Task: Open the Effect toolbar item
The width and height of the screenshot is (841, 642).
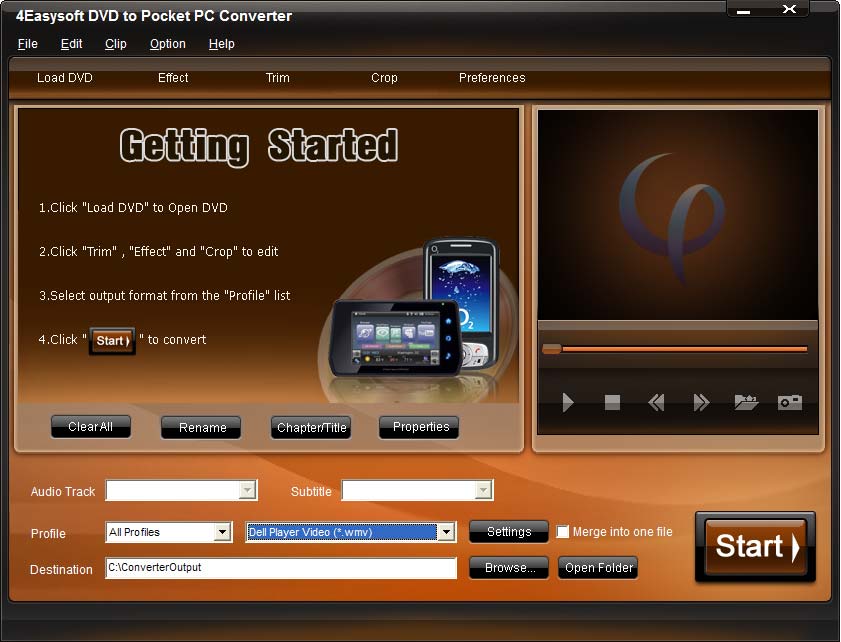Action: (173, 78)
